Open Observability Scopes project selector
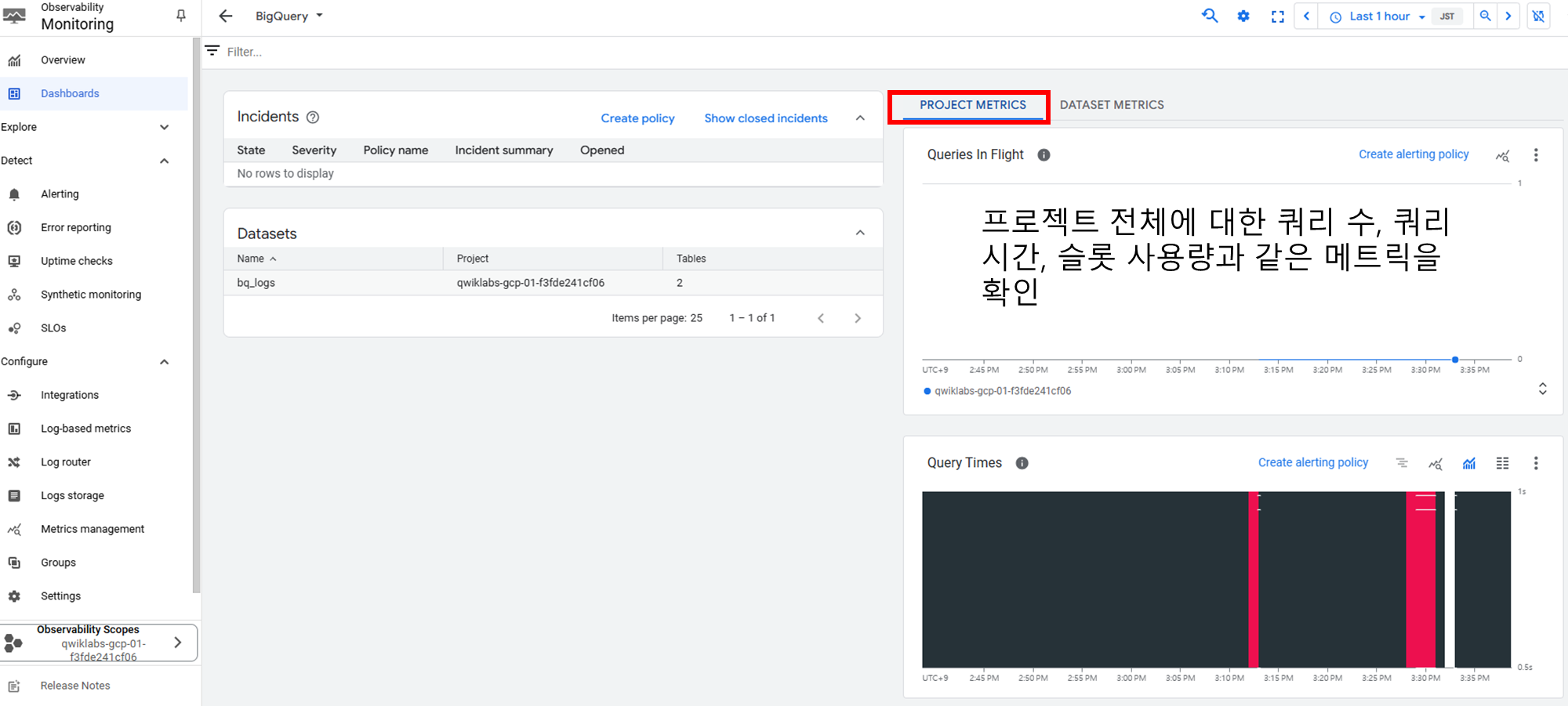1568x706 pixels. click(99, 643)
